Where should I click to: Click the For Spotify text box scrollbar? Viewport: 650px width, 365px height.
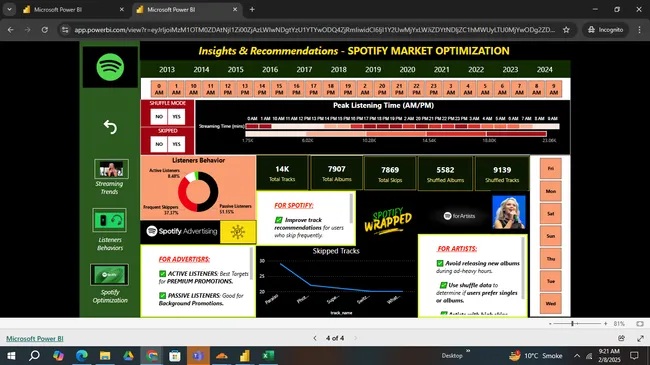point(352,208)
